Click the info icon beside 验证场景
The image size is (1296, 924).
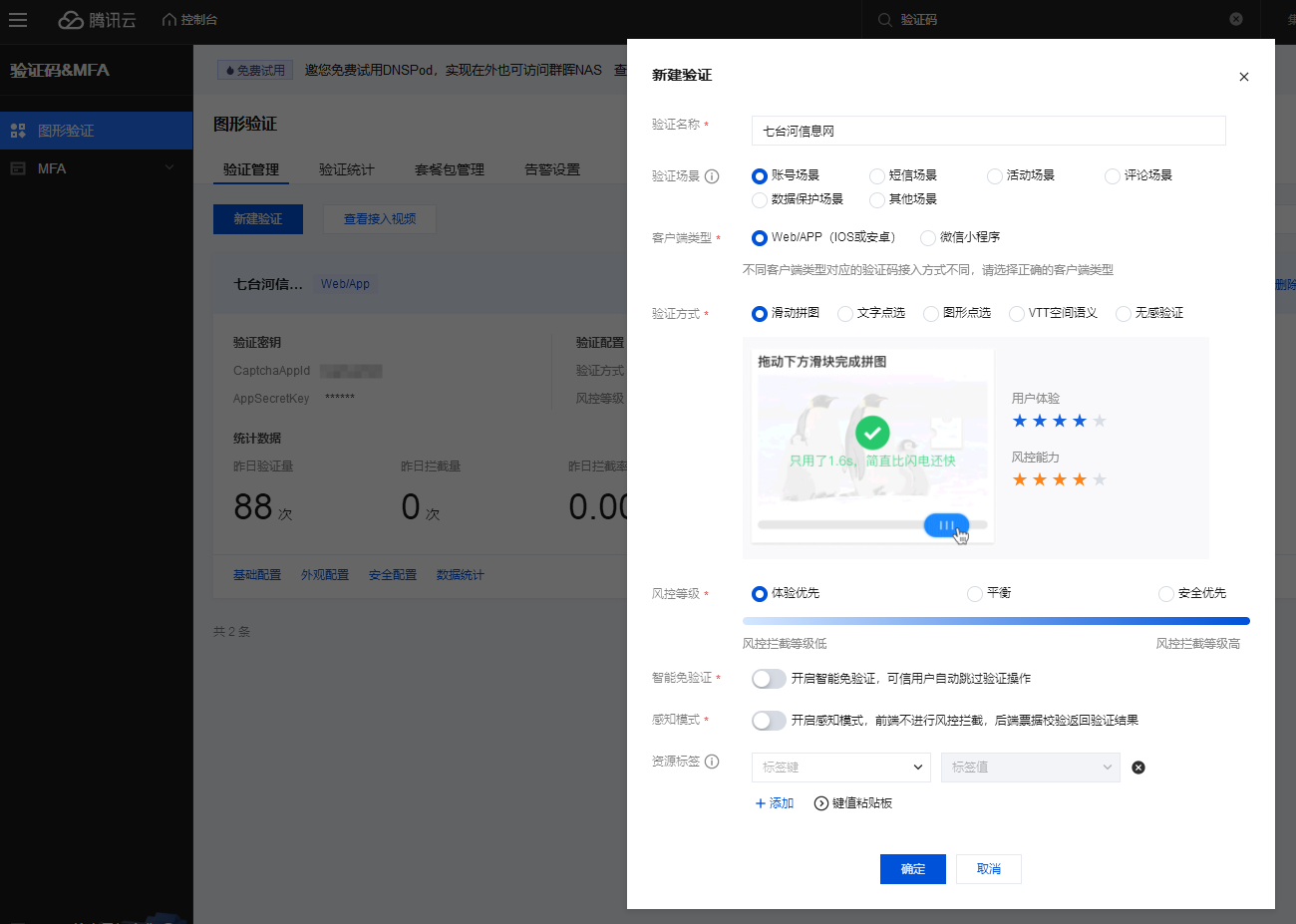712,176
